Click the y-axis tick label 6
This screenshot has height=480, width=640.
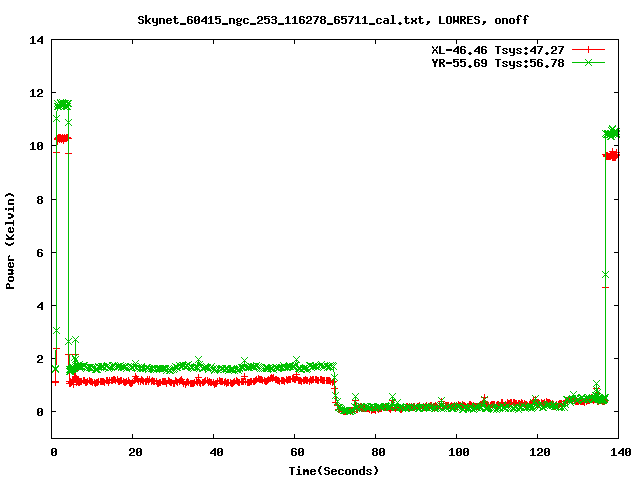pos(40,253)
